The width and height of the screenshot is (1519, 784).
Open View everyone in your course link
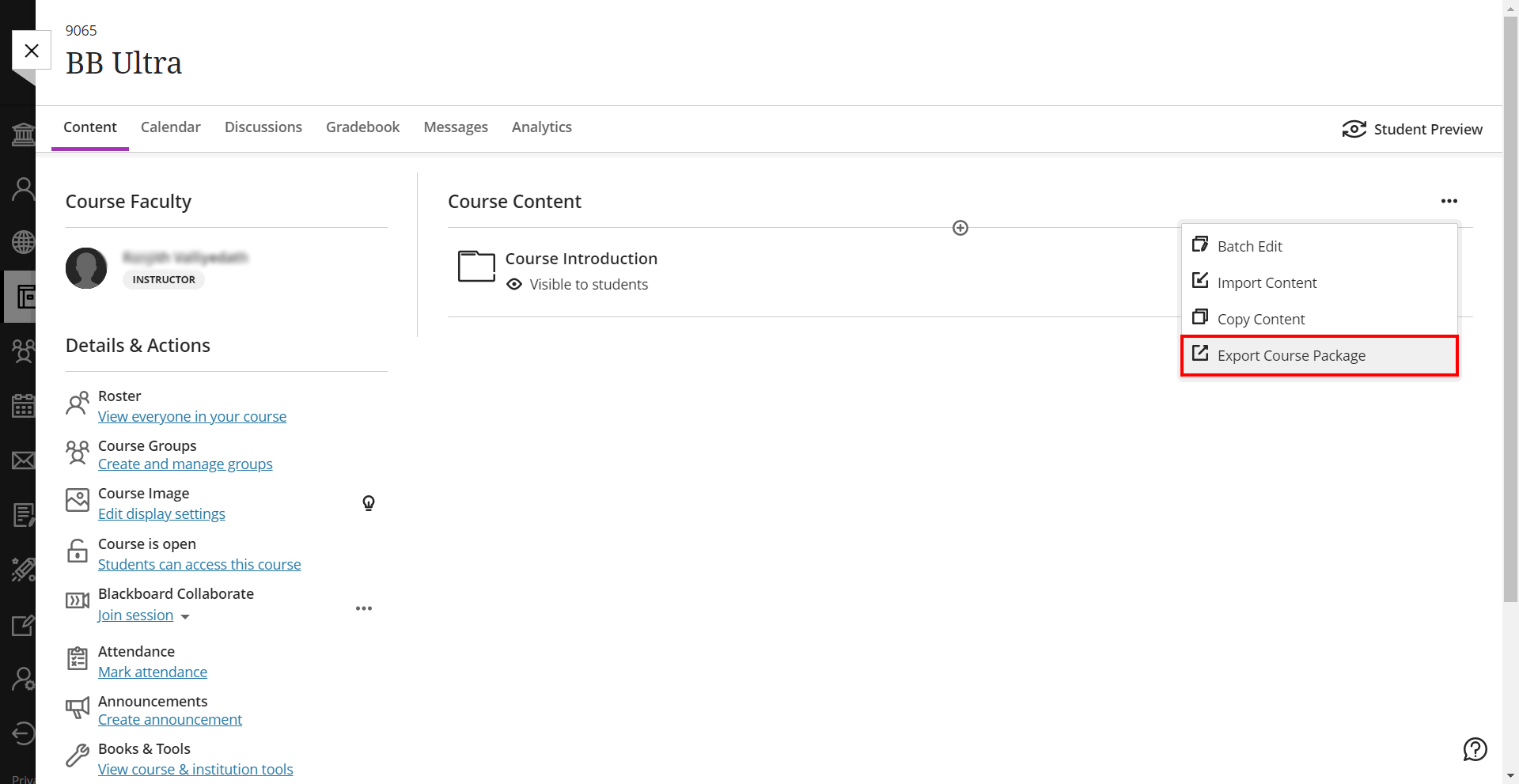pyautogui.click(x=192, y=417)
